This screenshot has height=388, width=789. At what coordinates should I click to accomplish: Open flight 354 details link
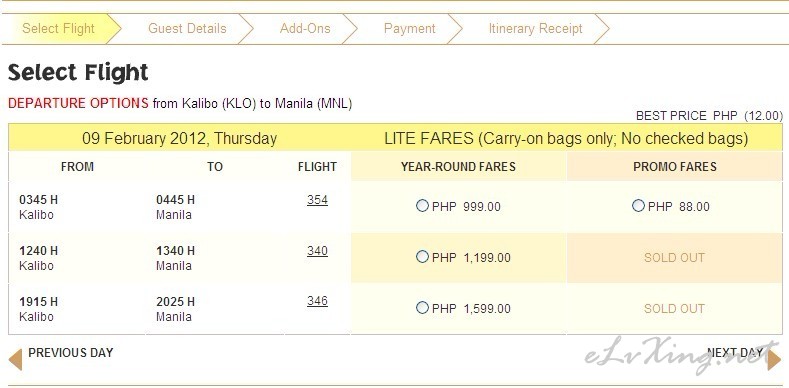tap(317, 200)
